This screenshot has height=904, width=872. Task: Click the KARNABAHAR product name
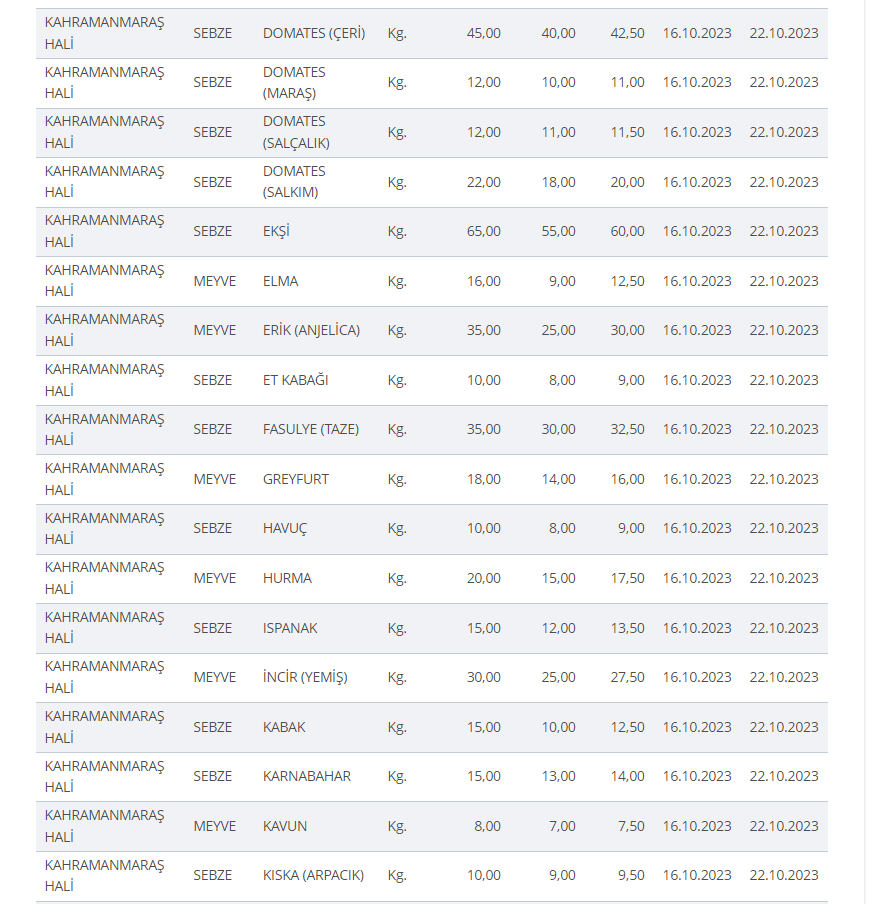tap(306, 776)
